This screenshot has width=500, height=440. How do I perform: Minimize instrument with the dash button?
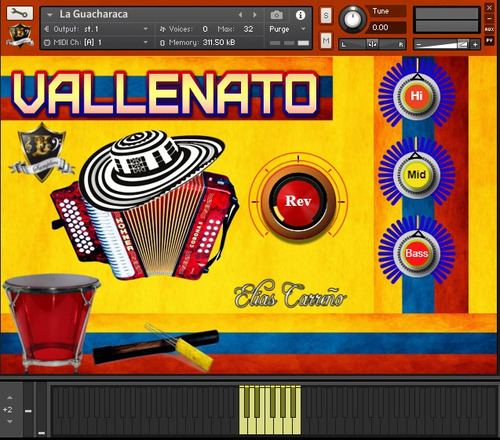click(x=489, y=19)
